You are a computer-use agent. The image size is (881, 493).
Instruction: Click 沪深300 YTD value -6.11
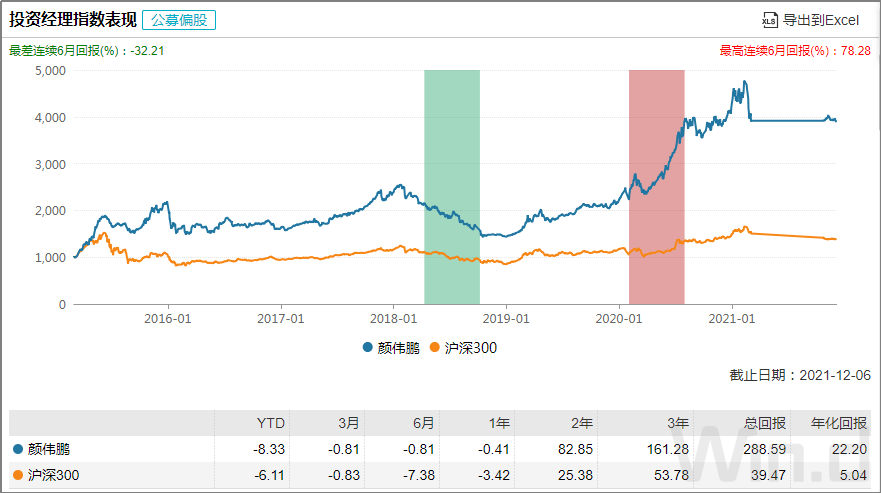pos(270,475)
